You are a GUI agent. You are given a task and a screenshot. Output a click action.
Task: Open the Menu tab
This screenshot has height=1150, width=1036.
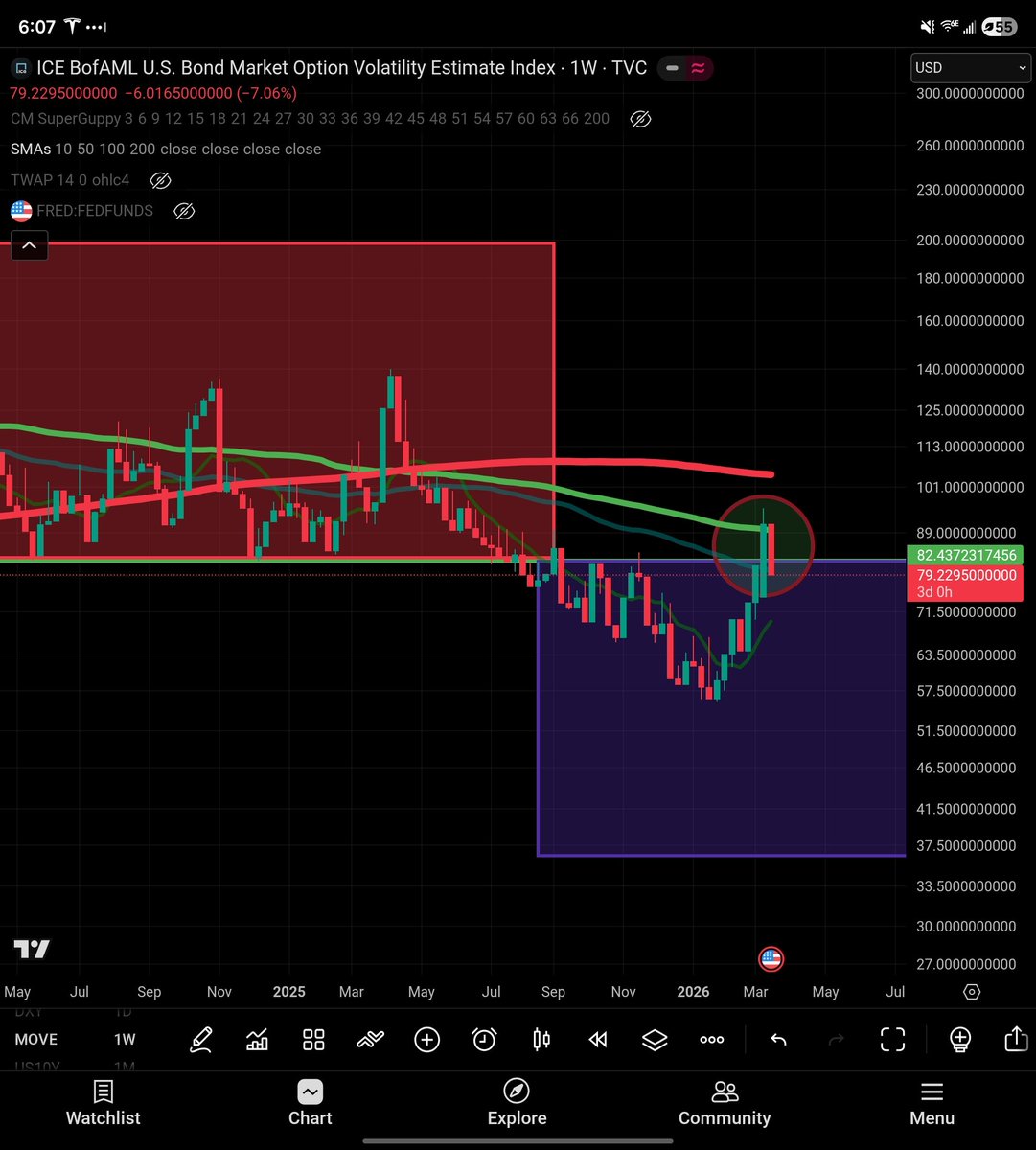(x=932, y=1104)
